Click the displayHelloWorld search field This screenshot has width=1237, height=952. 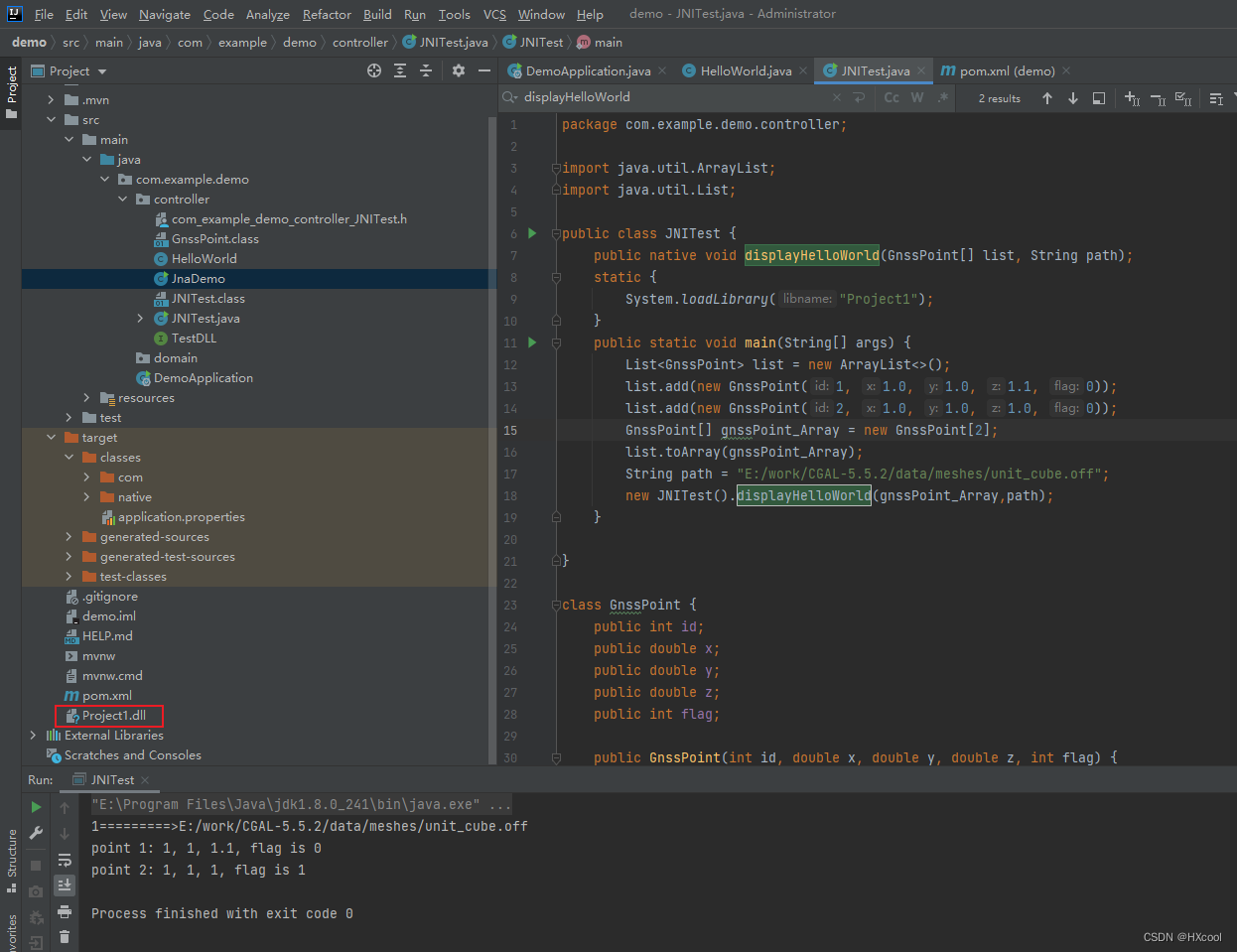tap(675, 97)
